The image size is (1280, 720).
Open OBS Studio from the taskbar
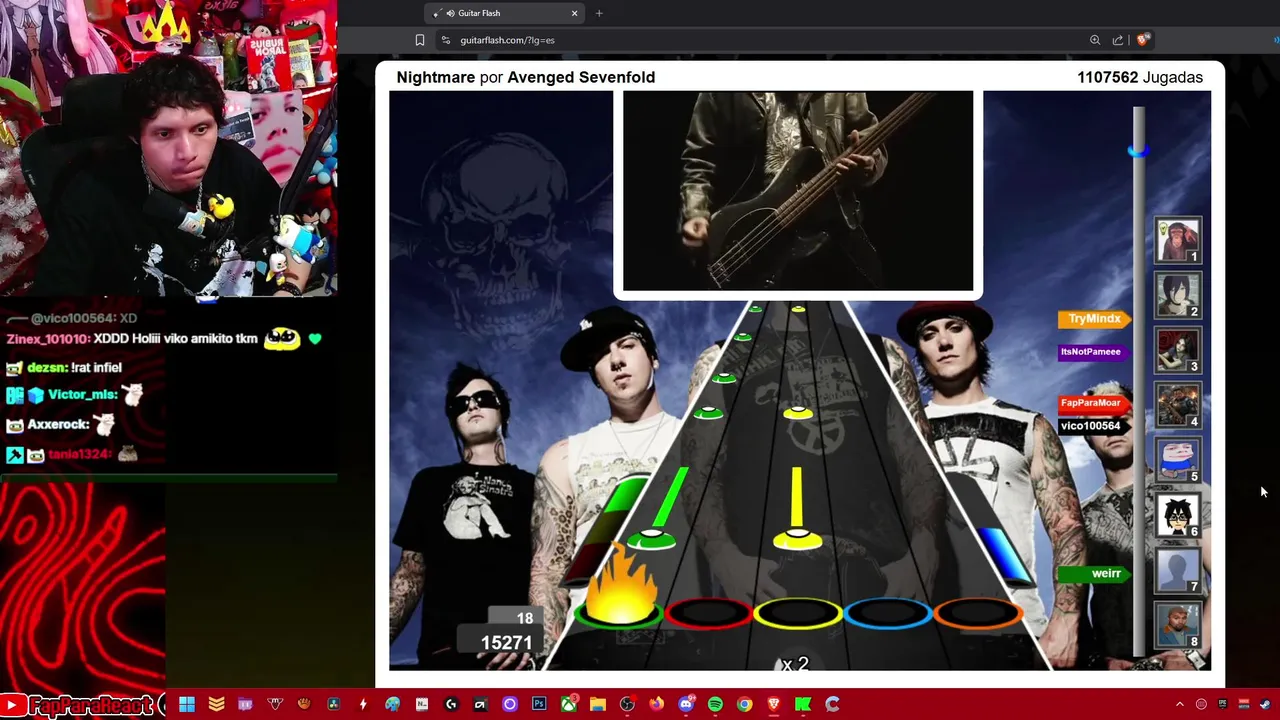pos(627,704)
